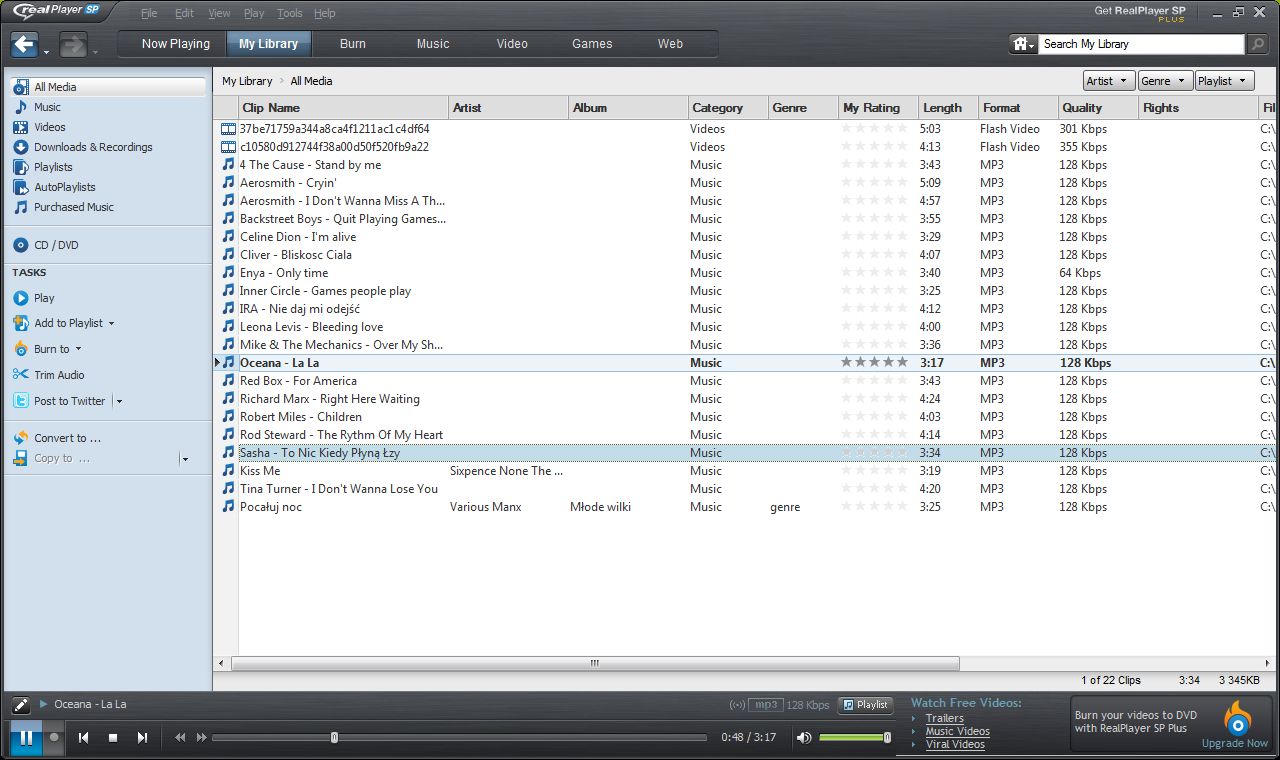This screenshot has width=1280, height=760.
Task: Expand the Burn to dropdown
Action: tap(78, 349)
